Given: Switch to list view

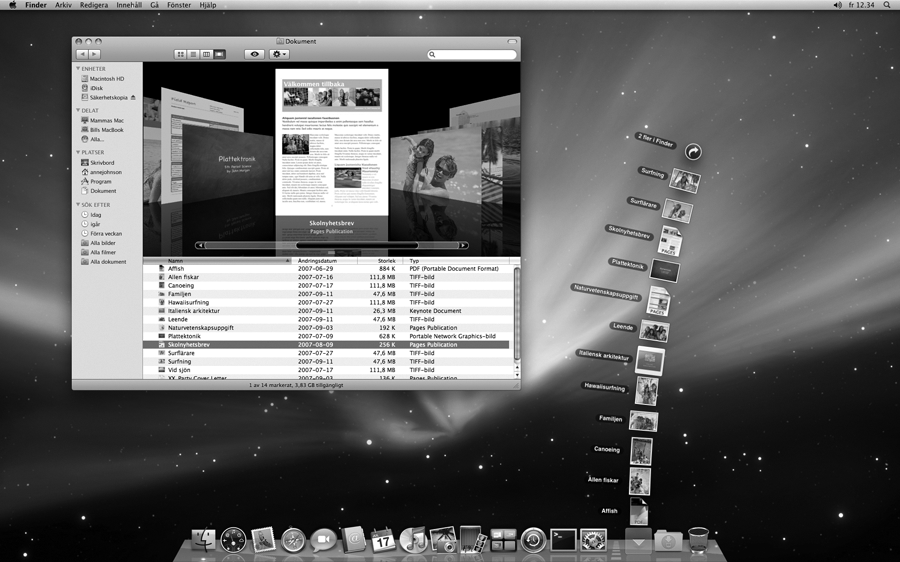Looking at the screenshot, I should [193, 54].
